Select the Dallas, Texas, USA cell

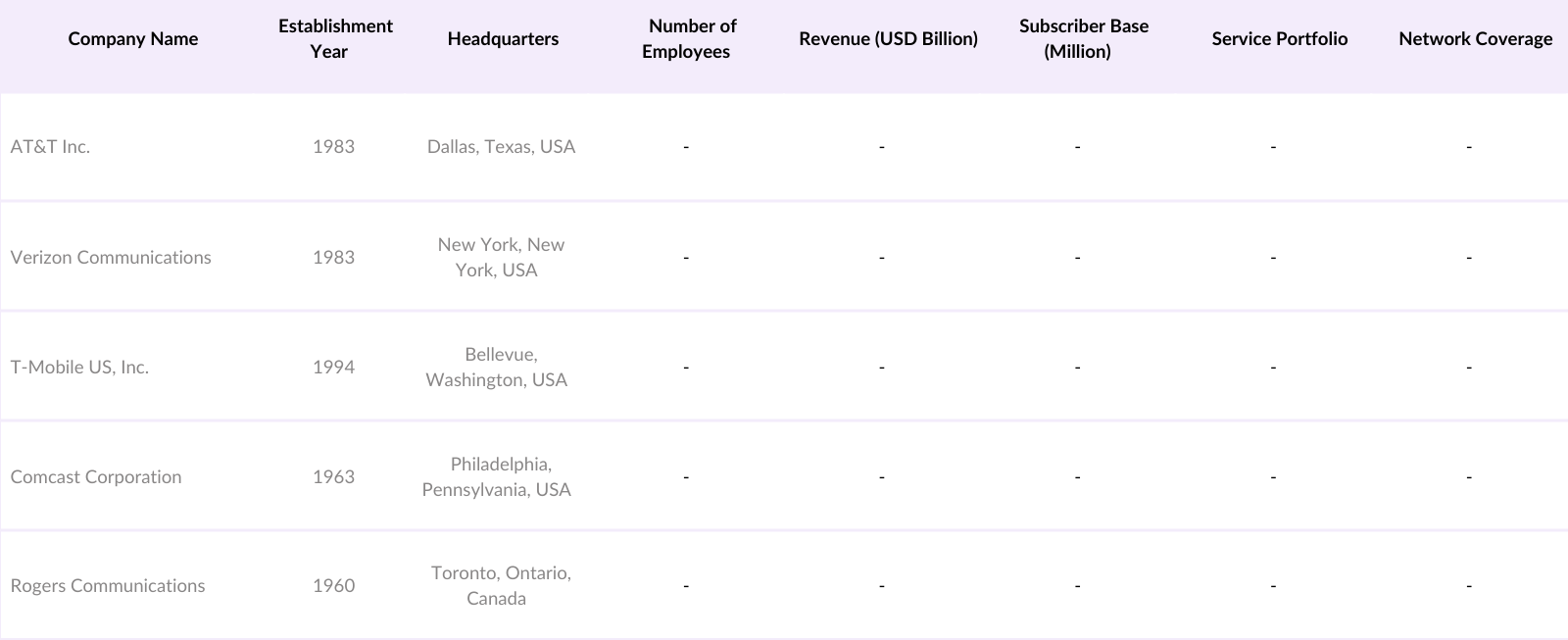click(501, 147)
